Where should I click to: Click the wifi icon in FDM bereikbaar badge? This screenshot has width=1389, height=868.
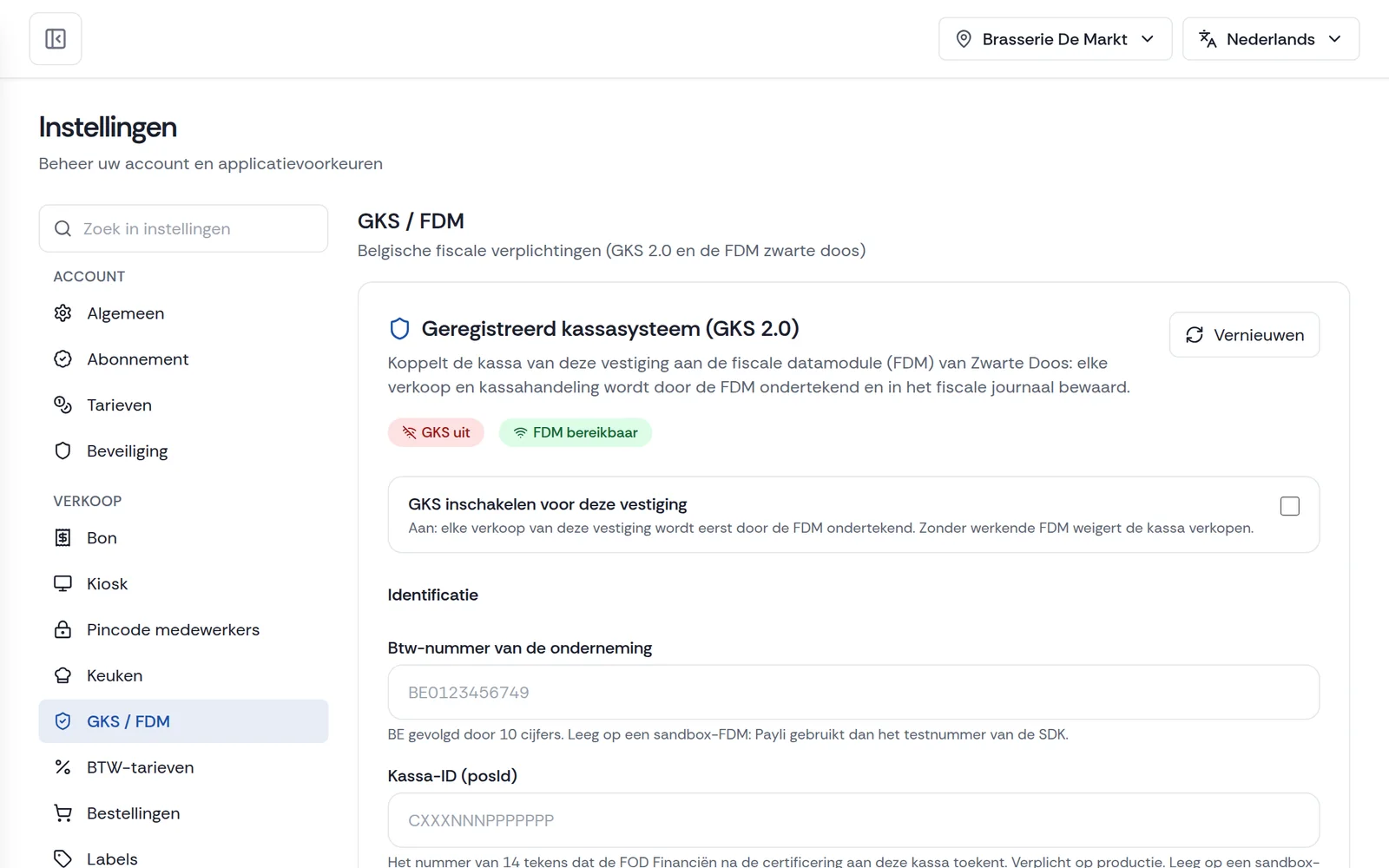520,432
